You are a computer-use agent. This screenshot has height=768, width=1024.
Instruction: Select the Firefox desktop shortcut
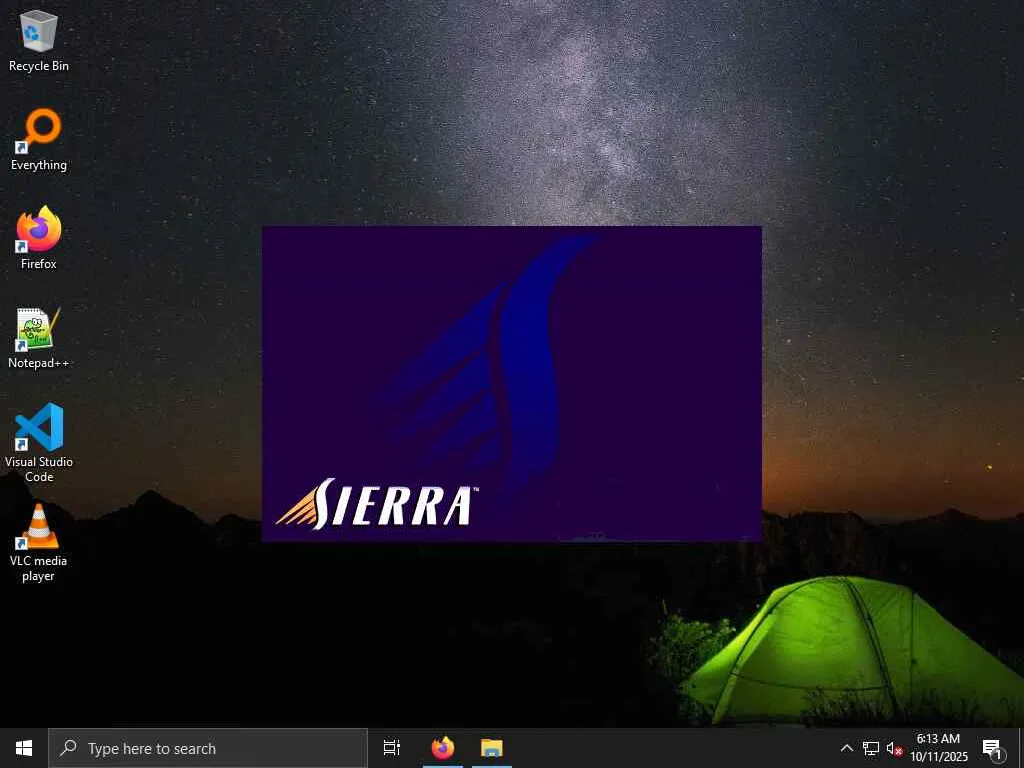39,238
